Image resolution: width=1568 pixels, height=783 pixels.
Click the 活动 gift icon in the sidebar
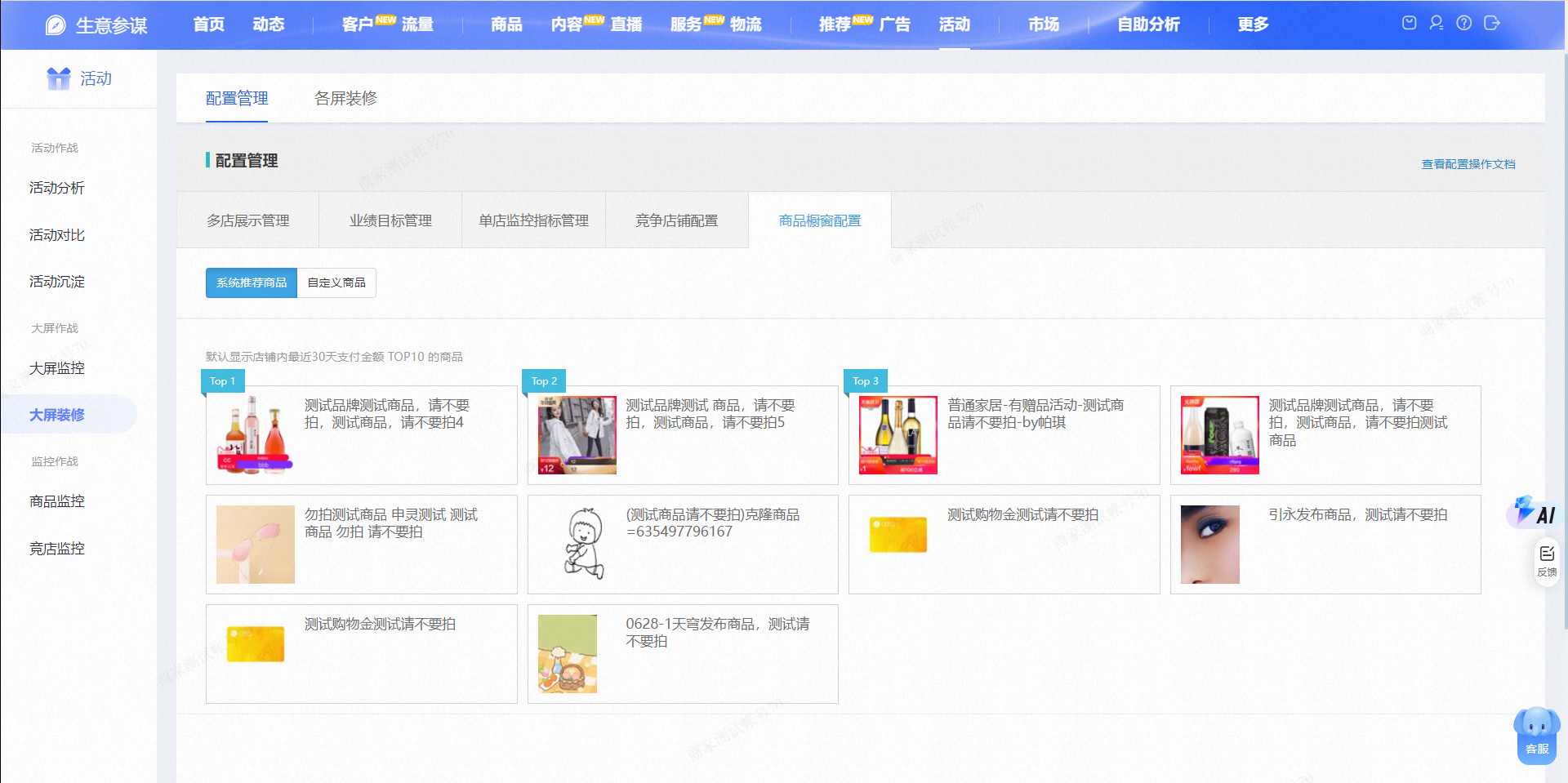pyautogui.click(x=59, y=78)
